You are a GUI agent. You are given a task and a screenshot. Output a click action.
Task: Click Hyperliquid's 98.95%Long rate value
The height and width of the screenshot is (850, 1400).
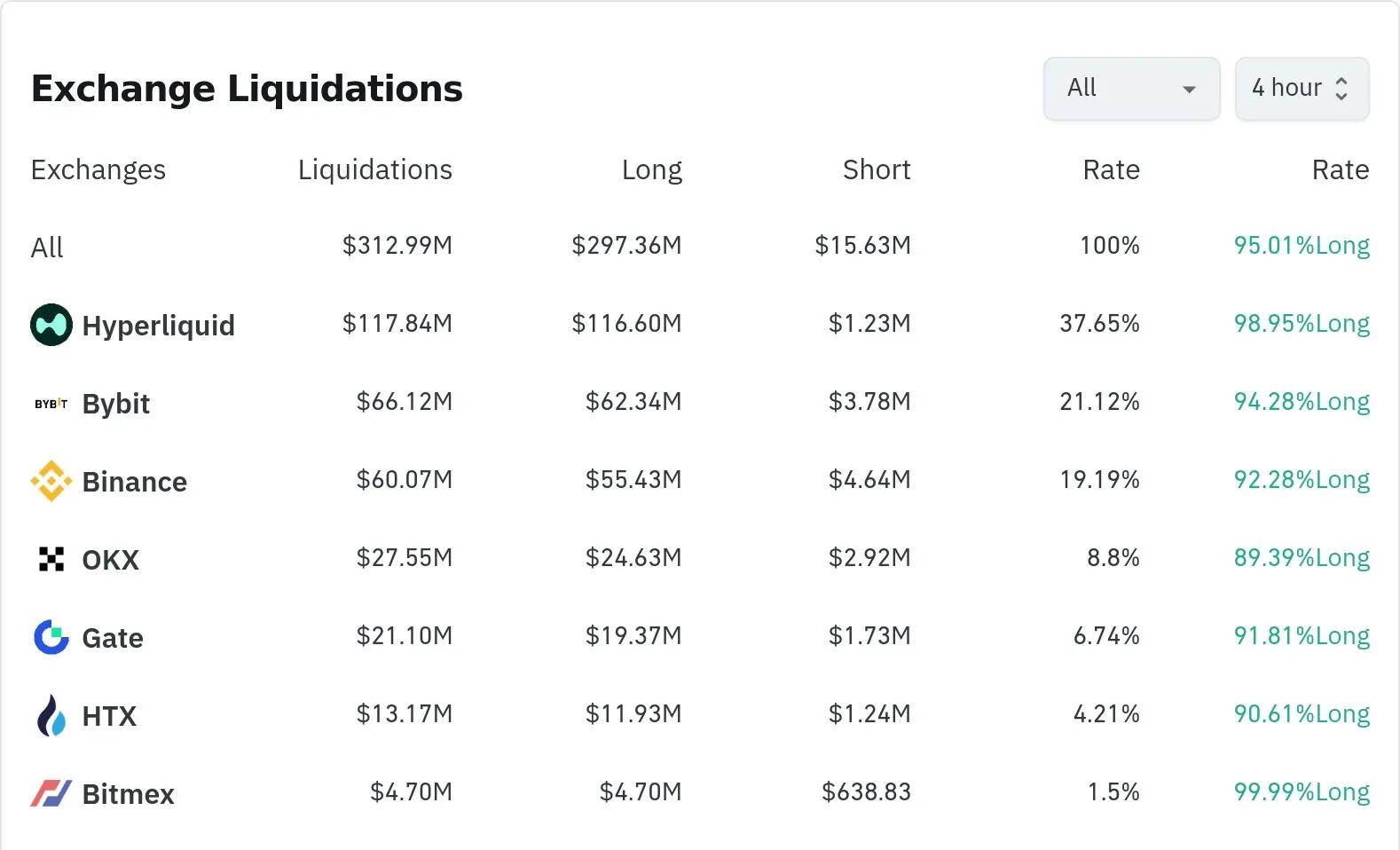click(x=1301, y=324)
